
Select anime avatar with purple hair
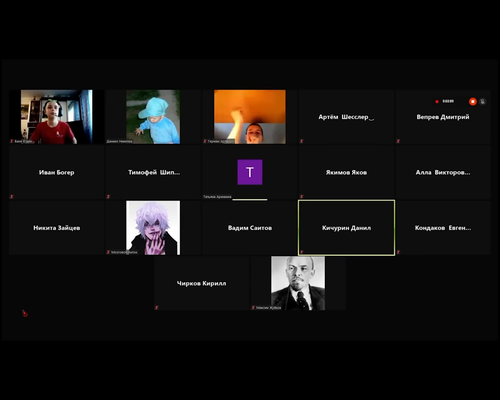coord(153,228)
